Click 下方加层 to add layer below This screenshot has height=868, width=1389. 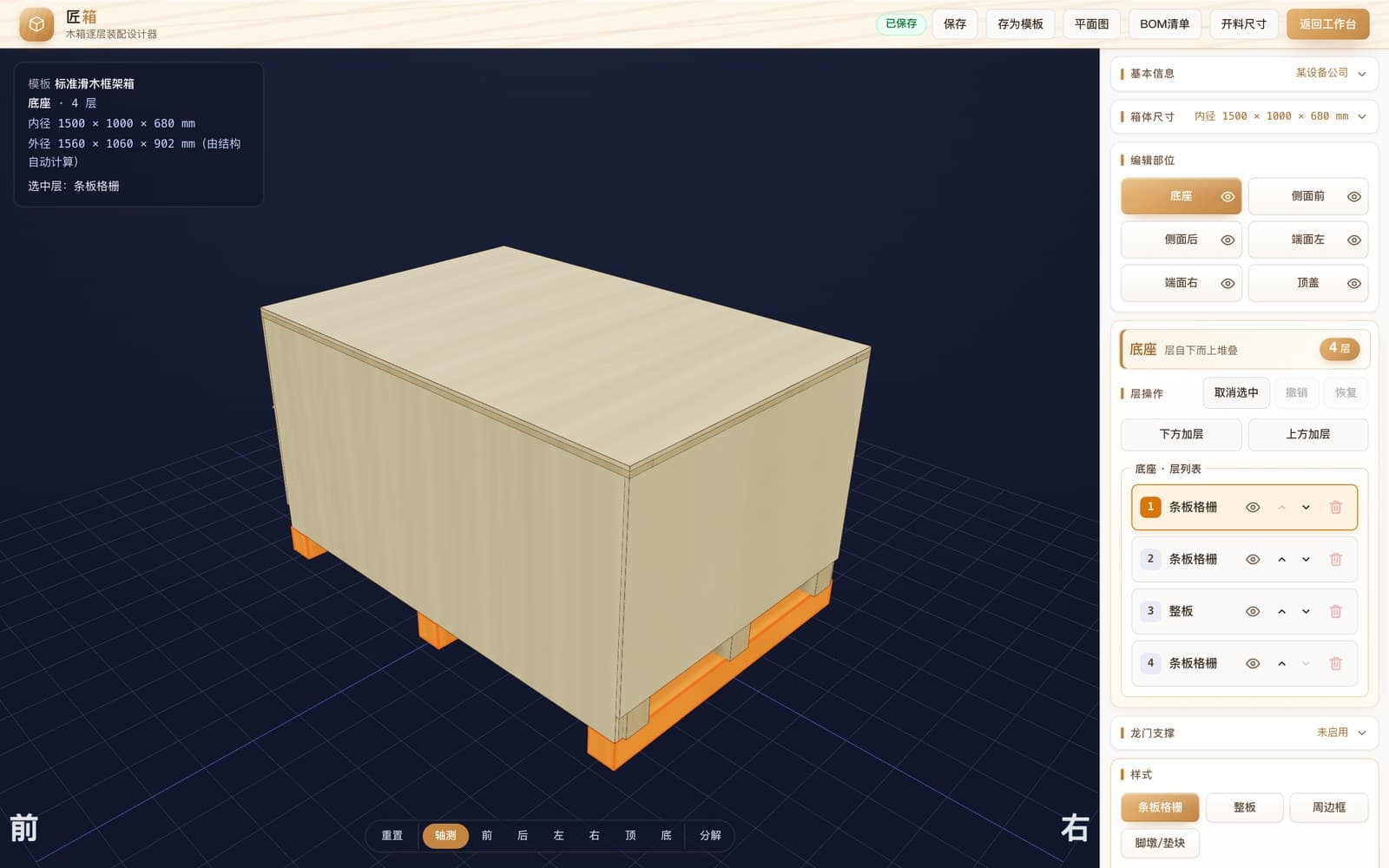point(1181,434)
